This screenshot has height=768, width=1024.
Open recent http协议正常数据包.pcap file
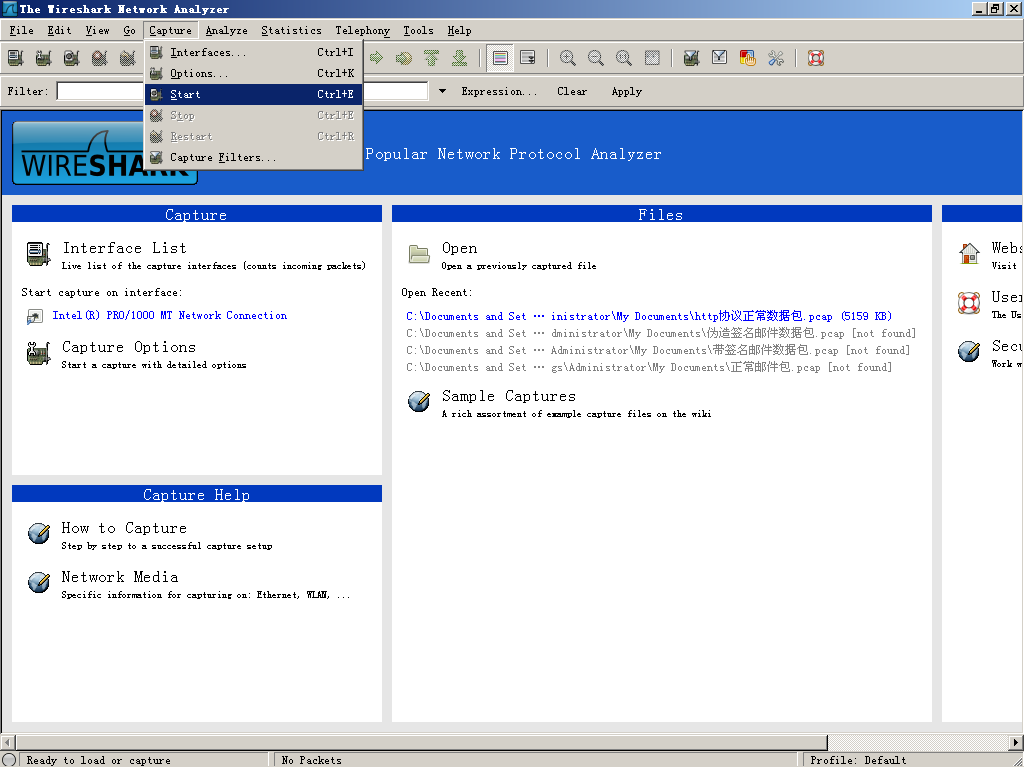point(648,316)
